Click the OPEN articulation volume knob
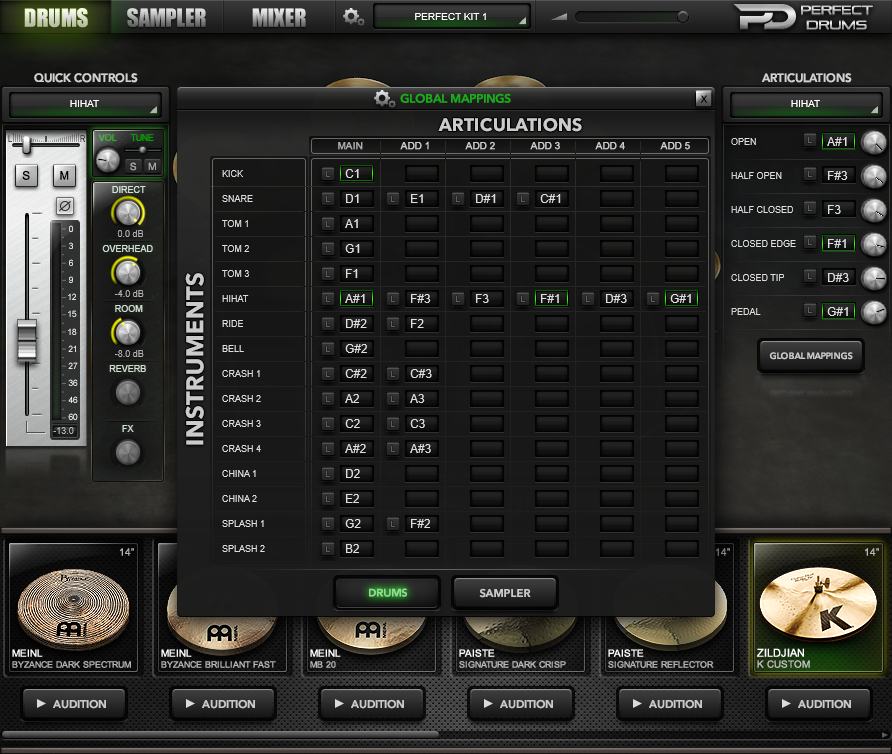This screenshot has height=754, width=892. point(874,142)
